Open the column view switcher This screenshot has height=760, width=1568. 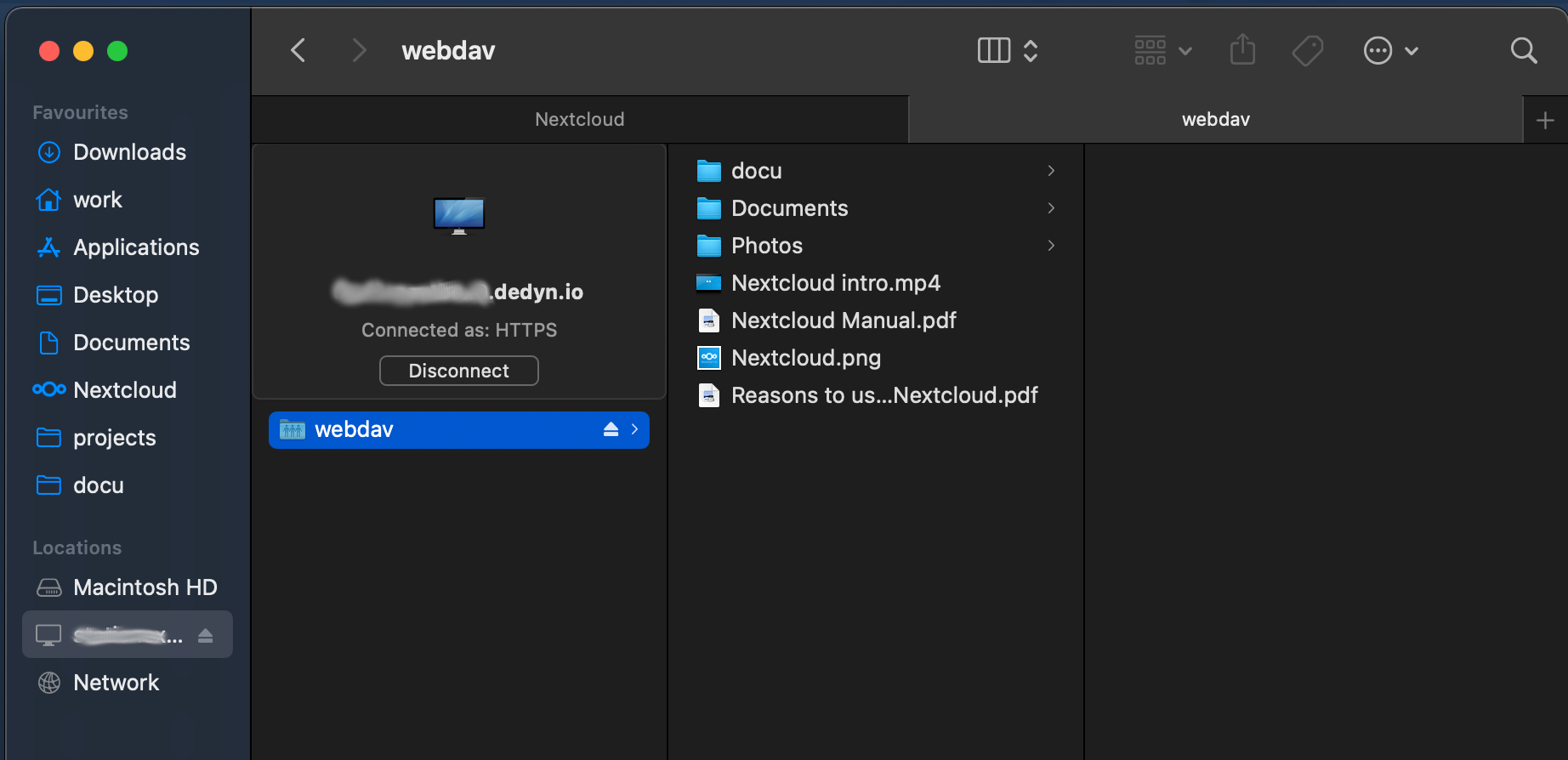pyautogui.click(x=1008, y=51)
